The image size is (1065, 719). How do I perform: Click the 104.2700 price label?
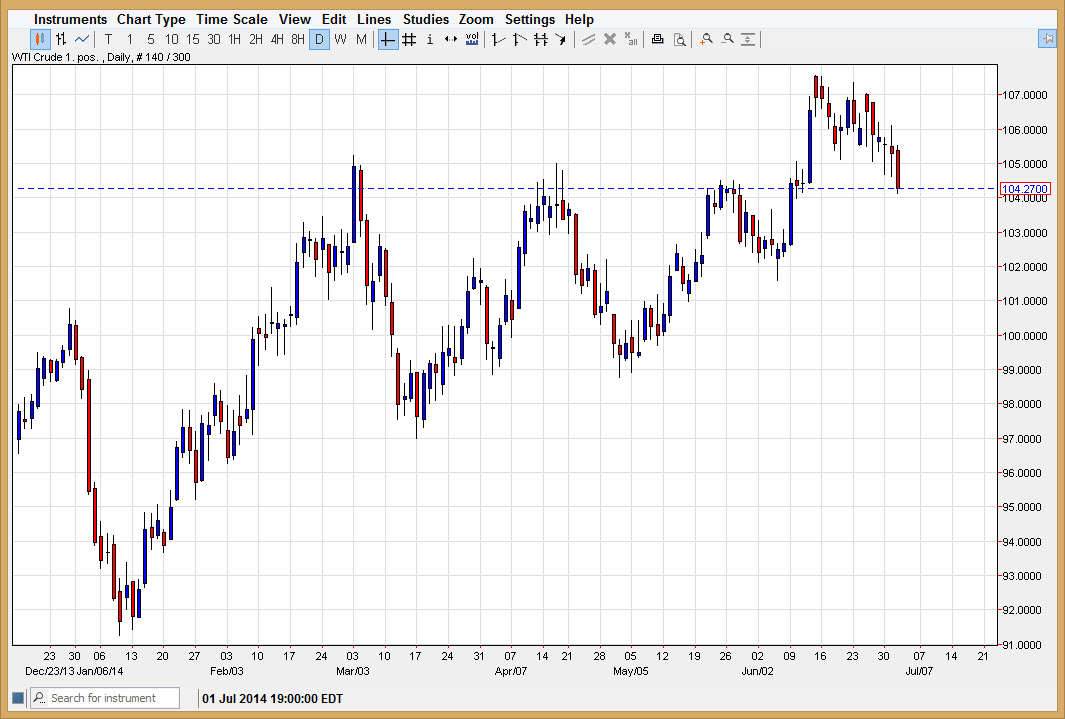1023,188
